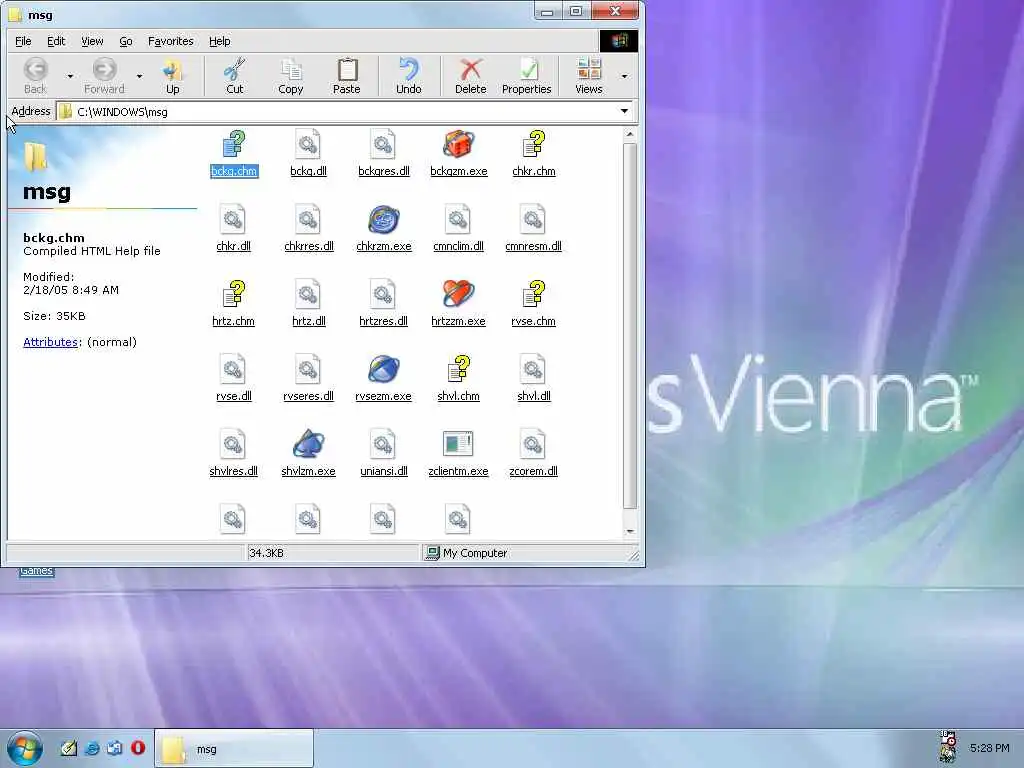The height and width of the screenshot is (768, 1024).
Task: Open the File menu
Action: pyautogui.click(x=23, y=41)
